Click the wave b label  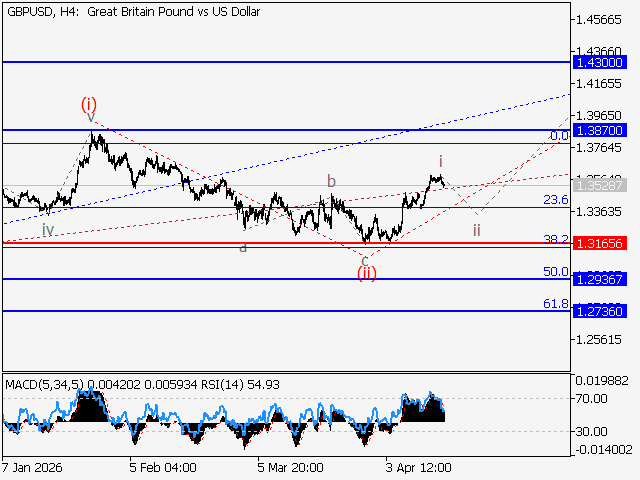(x=331, y=181)
